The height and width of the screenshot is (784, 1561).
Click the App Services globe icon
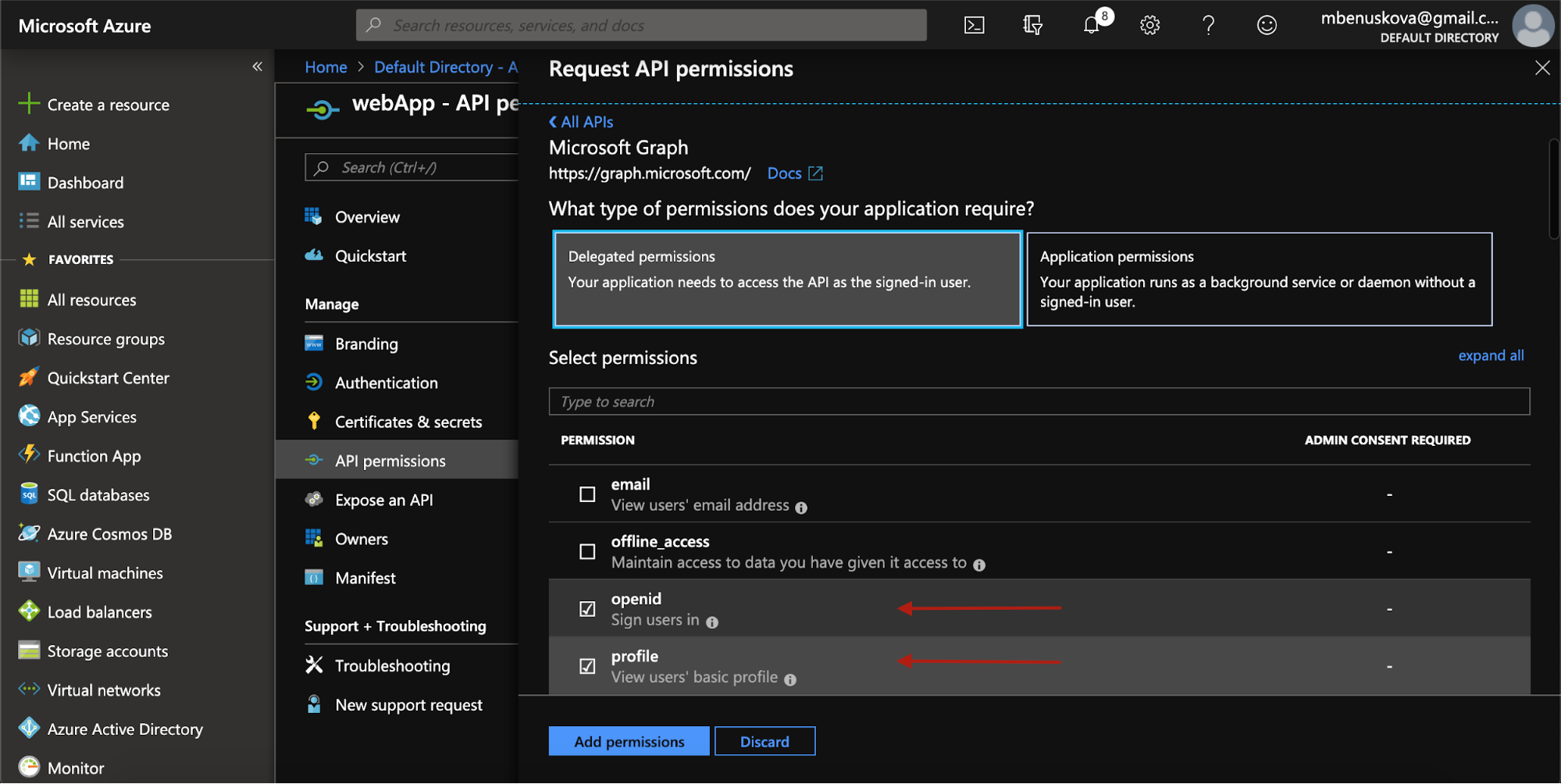[x=29, y=416]
